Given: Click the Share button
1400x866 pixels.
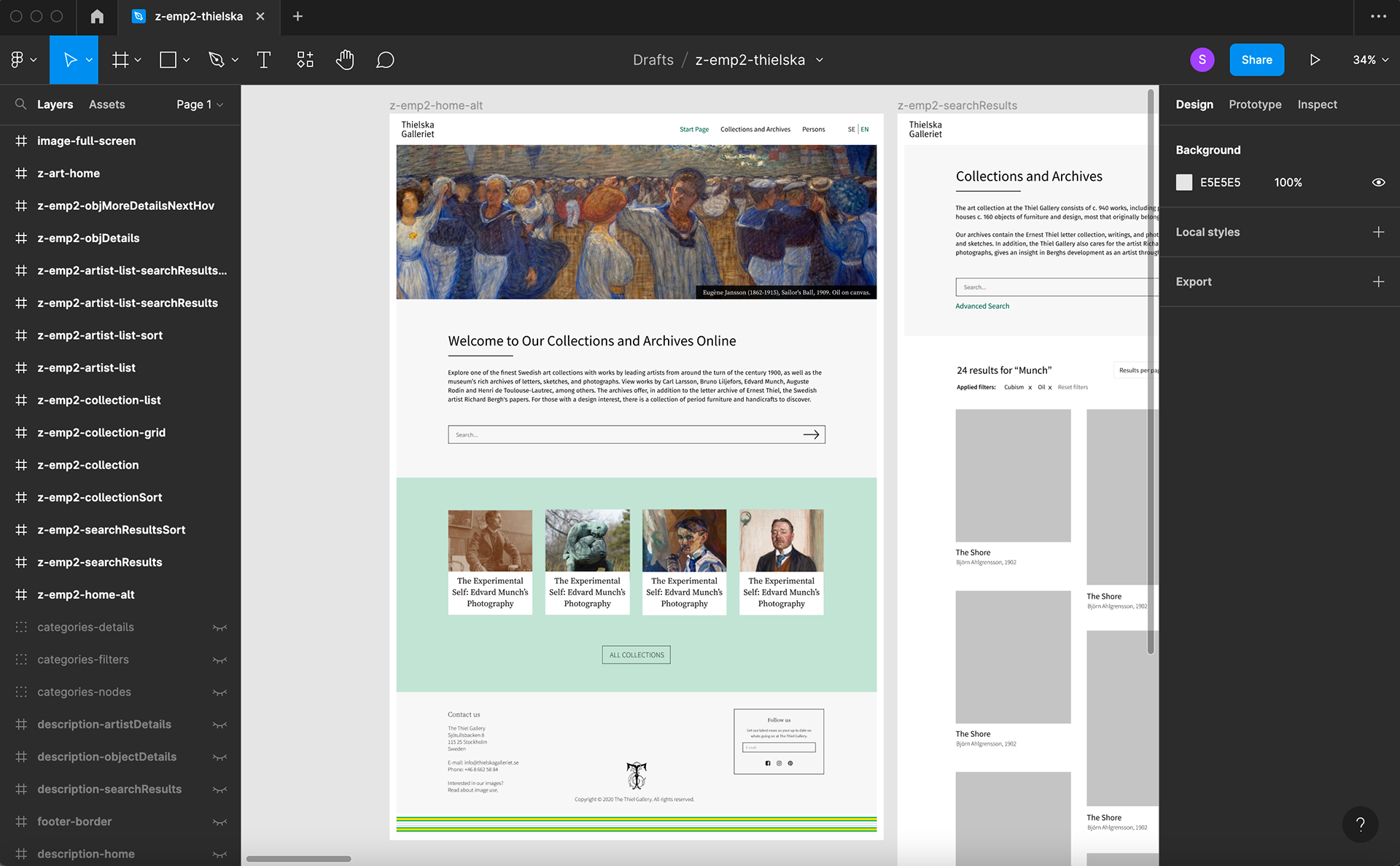Looking at the screenshot, I should pyautogui.click(x=1256, y=60).
